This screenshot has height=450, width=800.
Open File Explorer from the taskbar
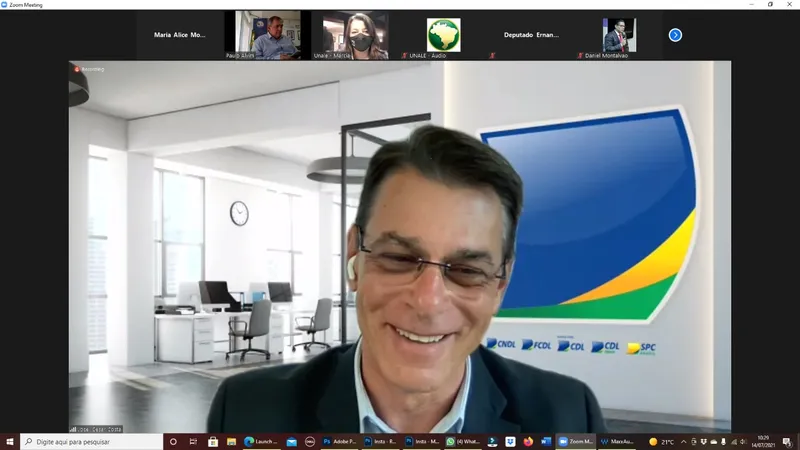[x=232, y=442]
